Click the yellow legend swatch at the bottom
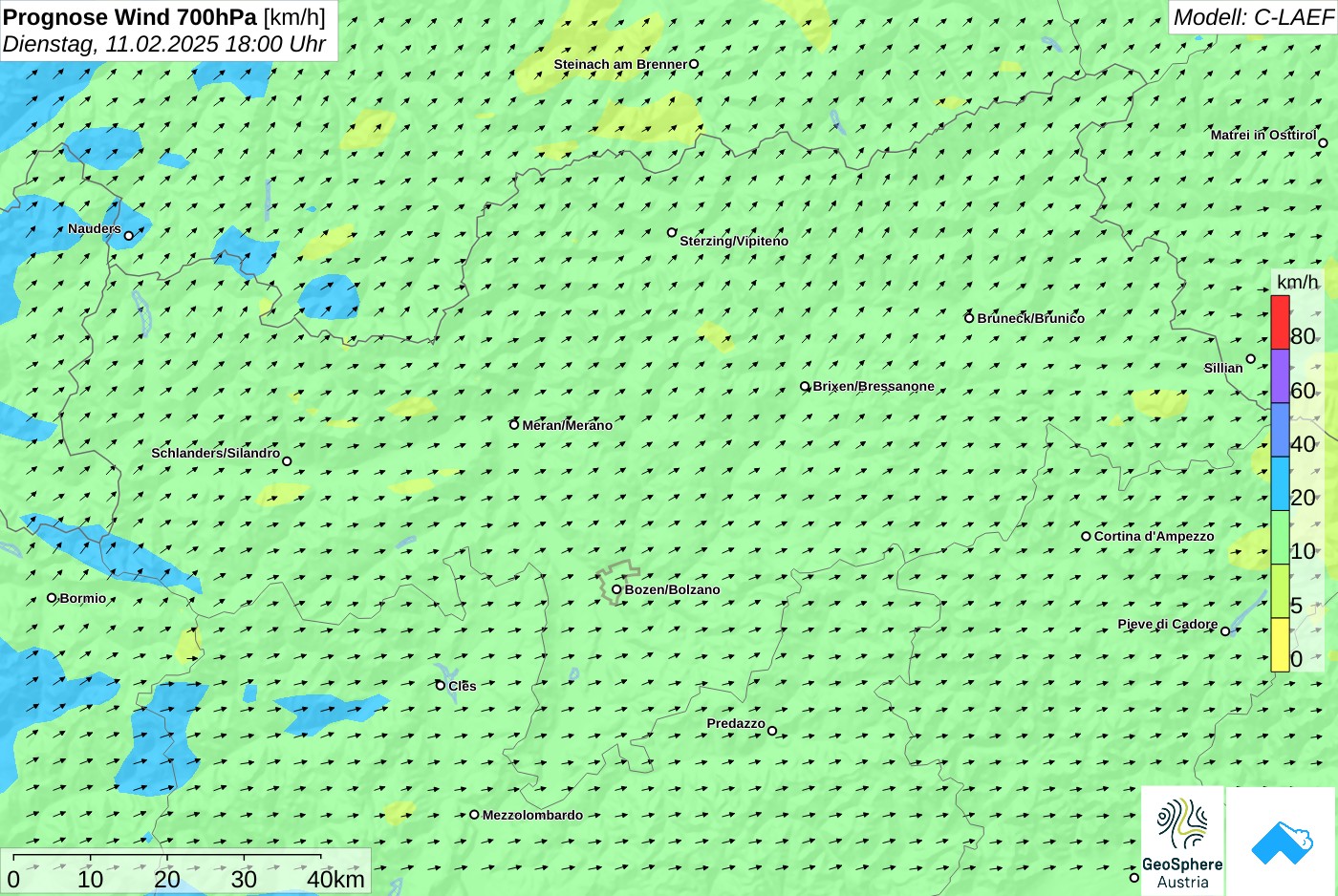This screenshot has width=1338, height=896. [x=1280, y=645]
